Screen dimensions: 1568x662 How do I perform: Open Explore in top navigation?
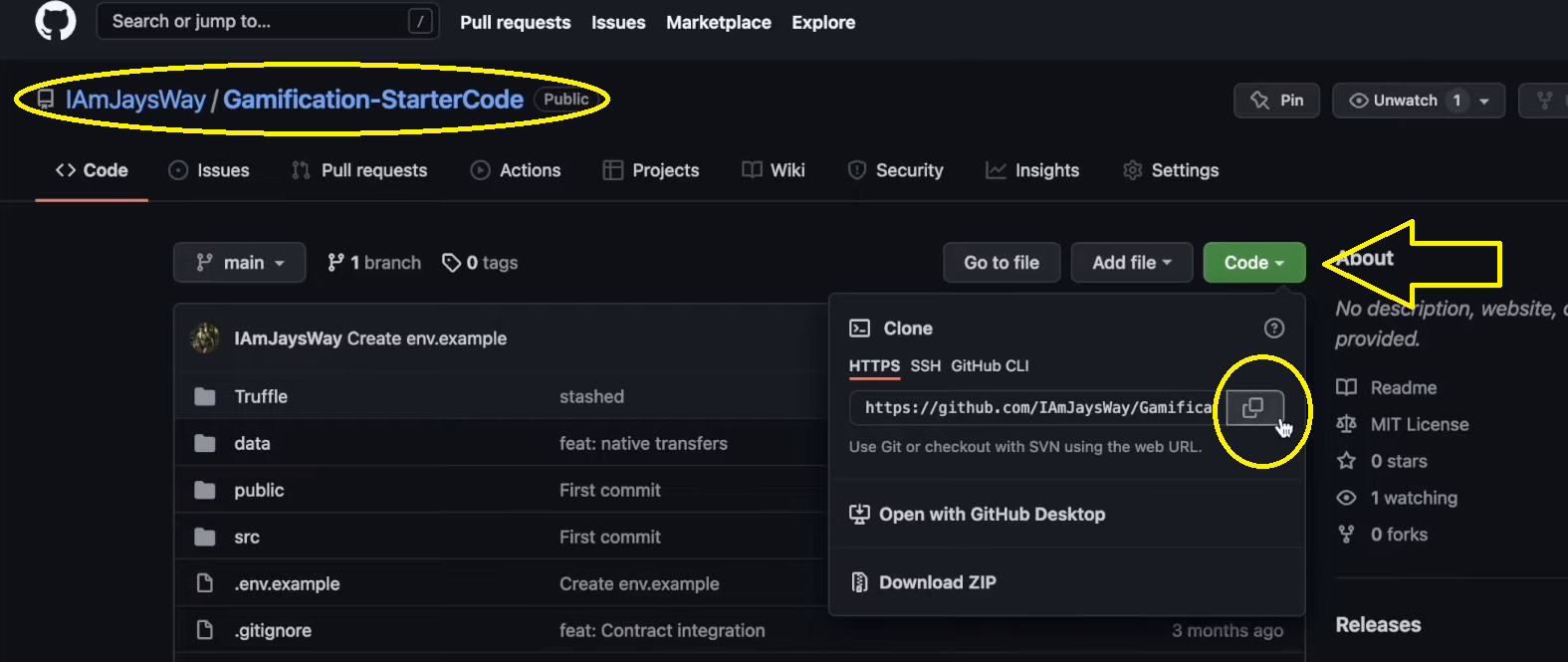(823, 22)
